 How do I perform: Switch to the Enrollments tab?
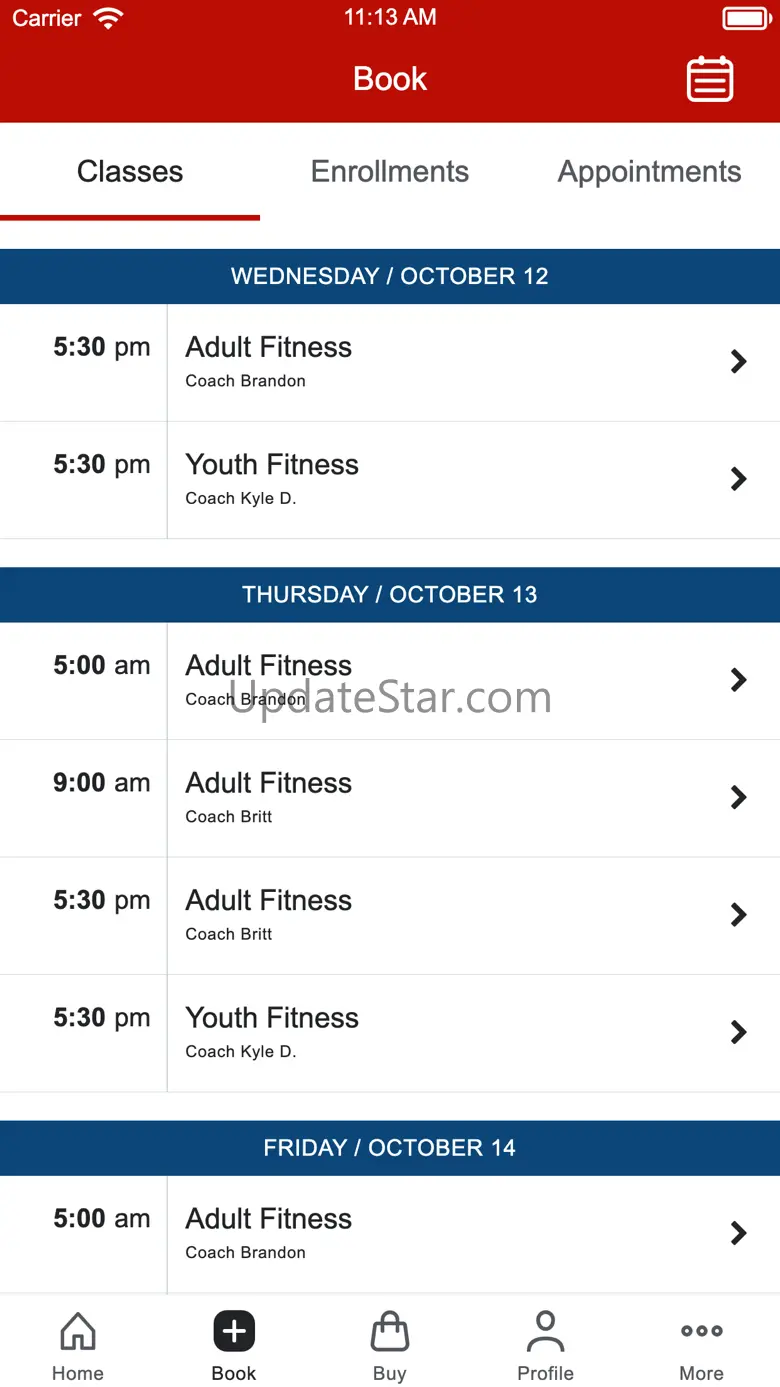tap(390, 172)
